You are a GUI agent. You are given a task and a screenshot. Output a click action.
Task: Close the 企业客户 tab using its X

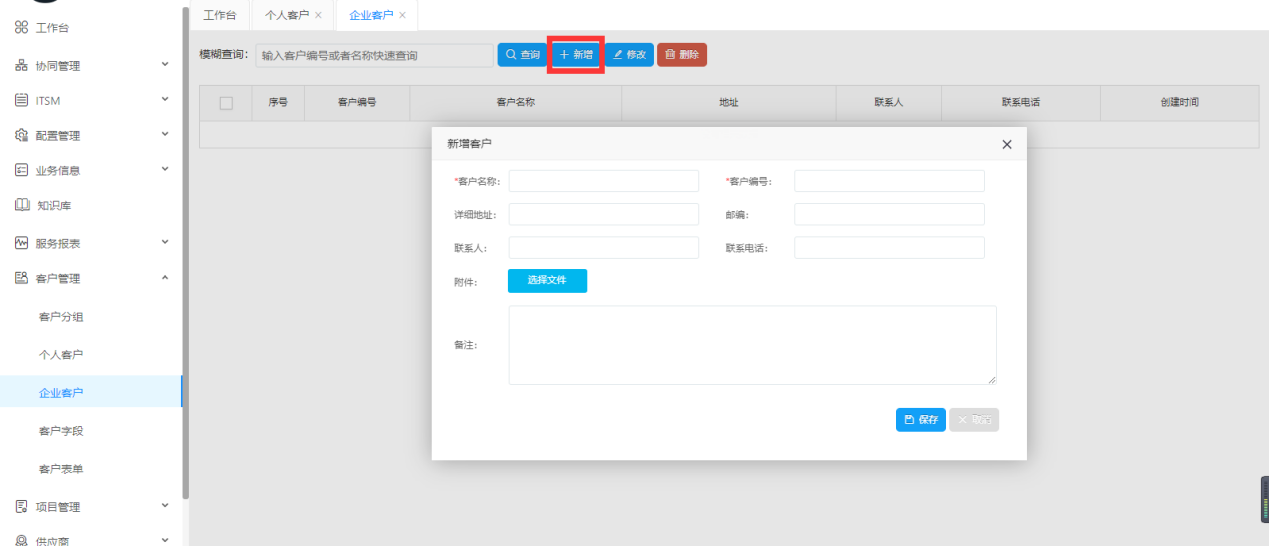tap(402, 16)
